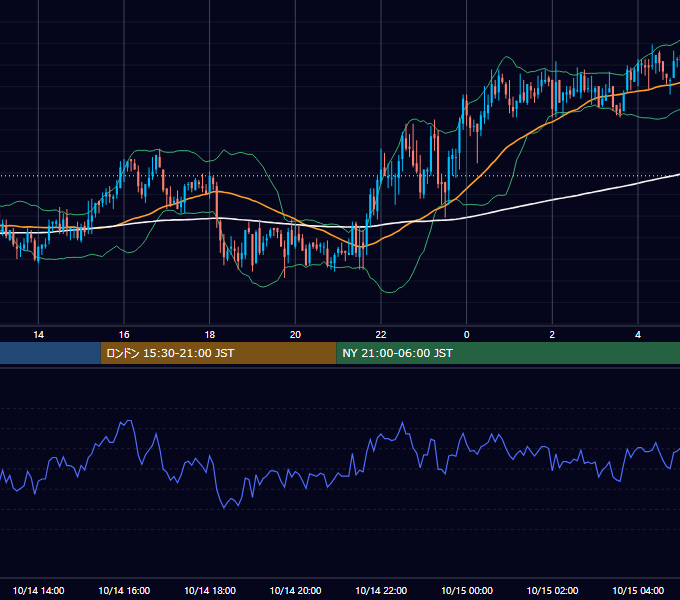Click the NY 21:00-06:00 JST session band

pos(508,353)
